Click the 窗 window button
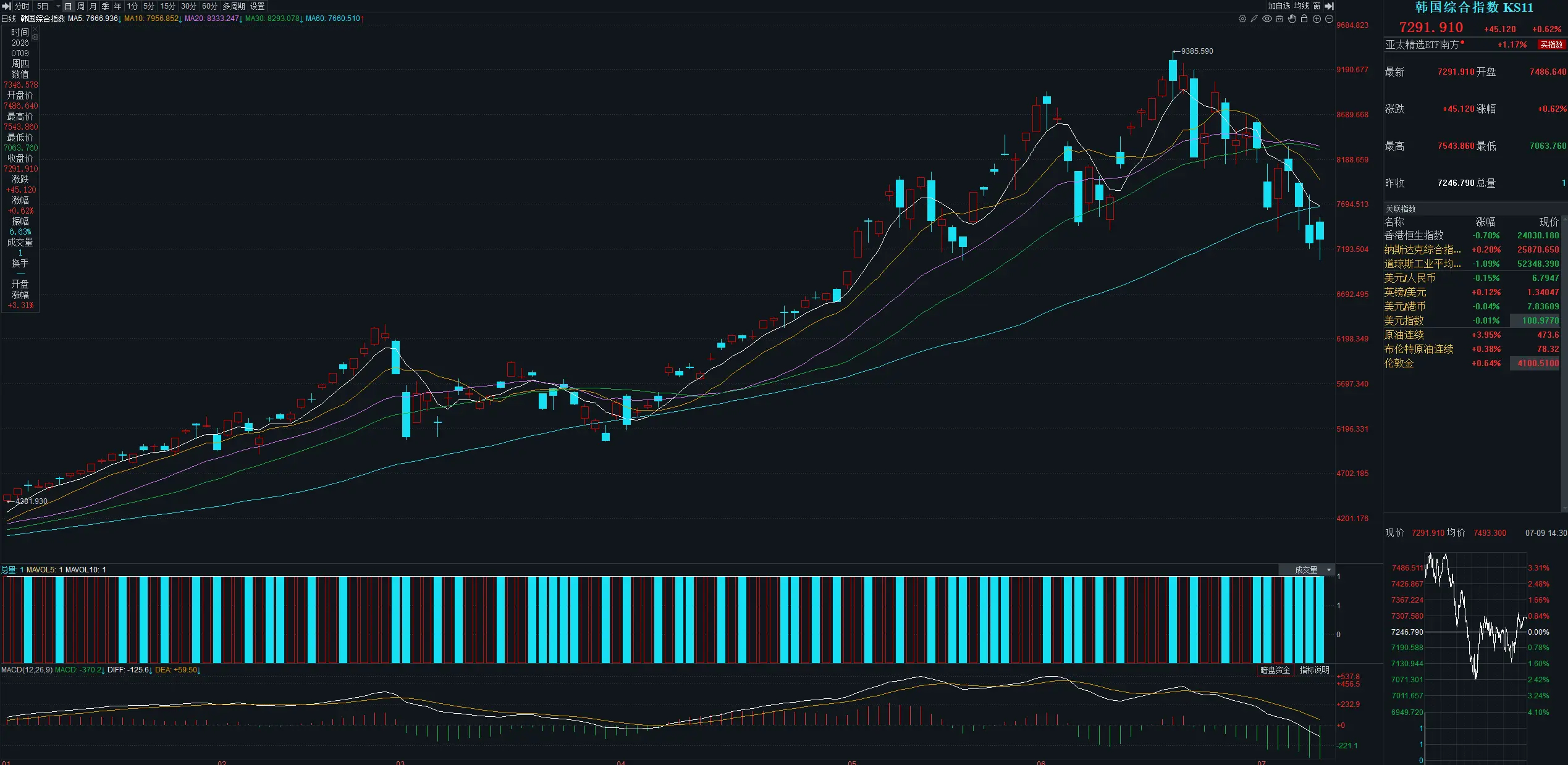This screenshot has width=1568, height=765. [1317, 6]
